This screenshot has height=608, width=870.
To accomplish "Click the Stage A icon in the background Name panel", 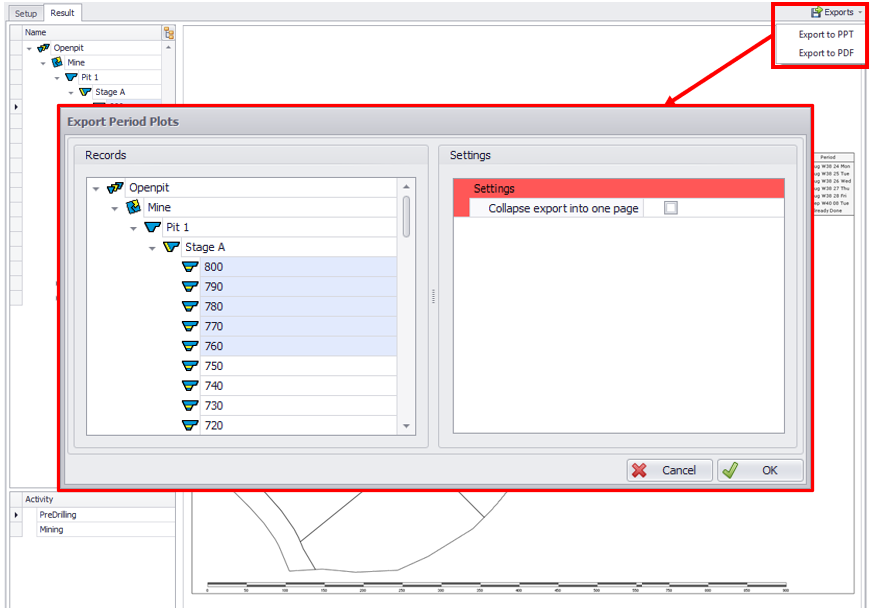I will coord(85,92).
